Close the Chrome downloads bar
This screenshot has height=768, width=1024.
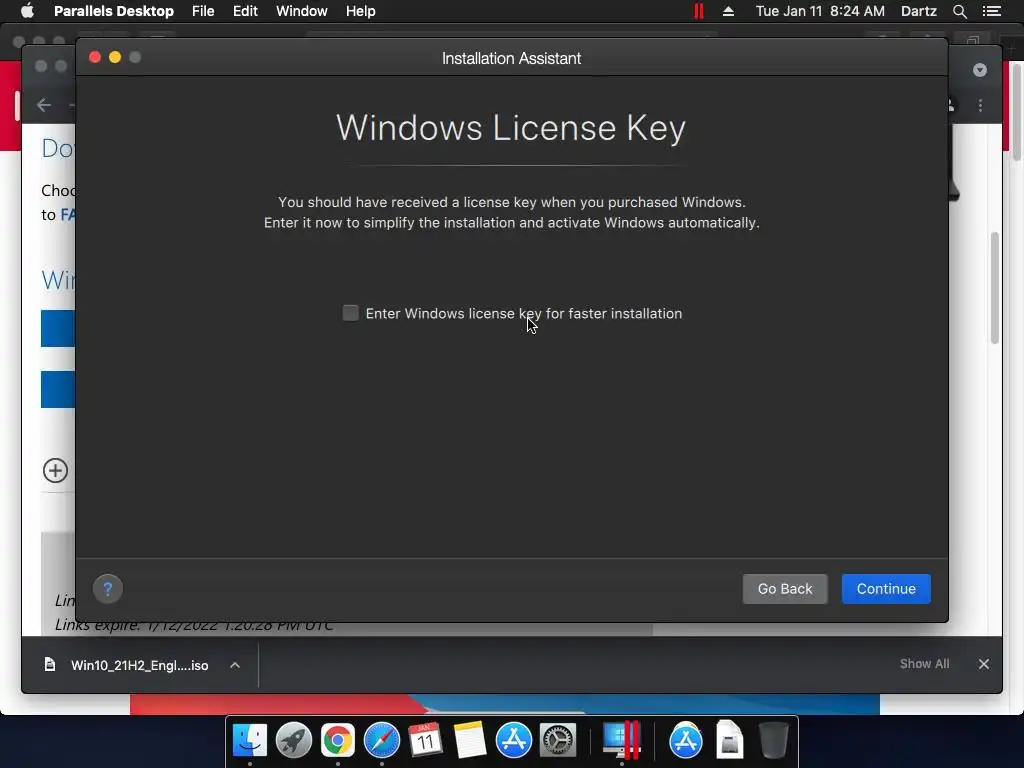pos(984,664)
